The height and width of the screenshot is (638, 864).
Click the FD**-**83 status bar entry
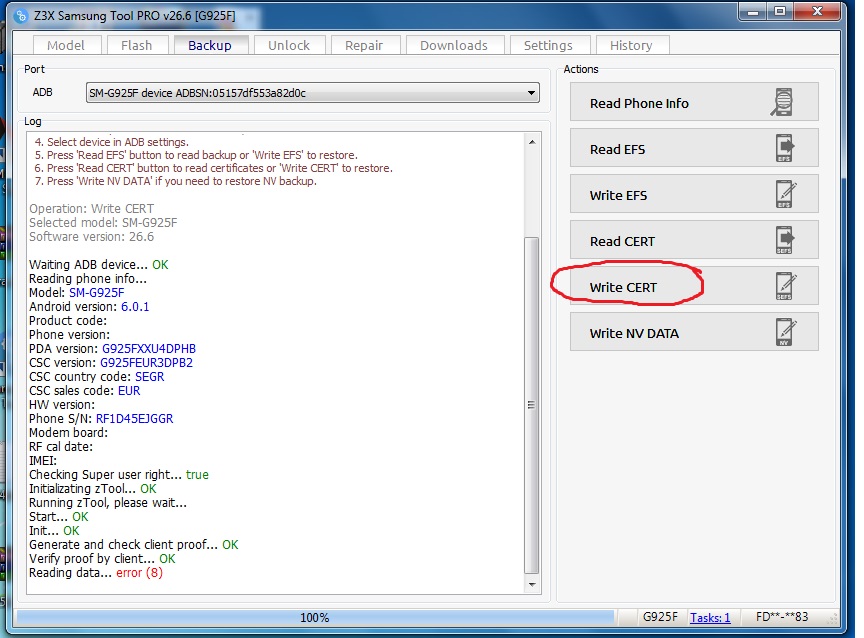tap(782, 617)
